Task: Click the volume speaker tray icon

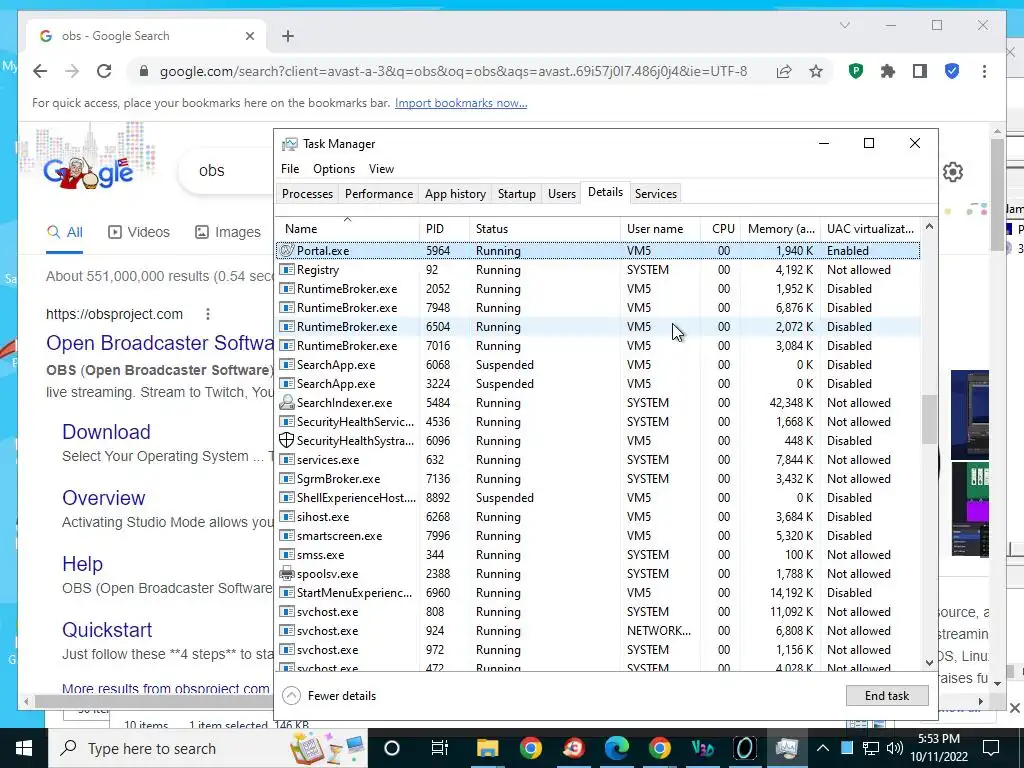Action: 895,748
